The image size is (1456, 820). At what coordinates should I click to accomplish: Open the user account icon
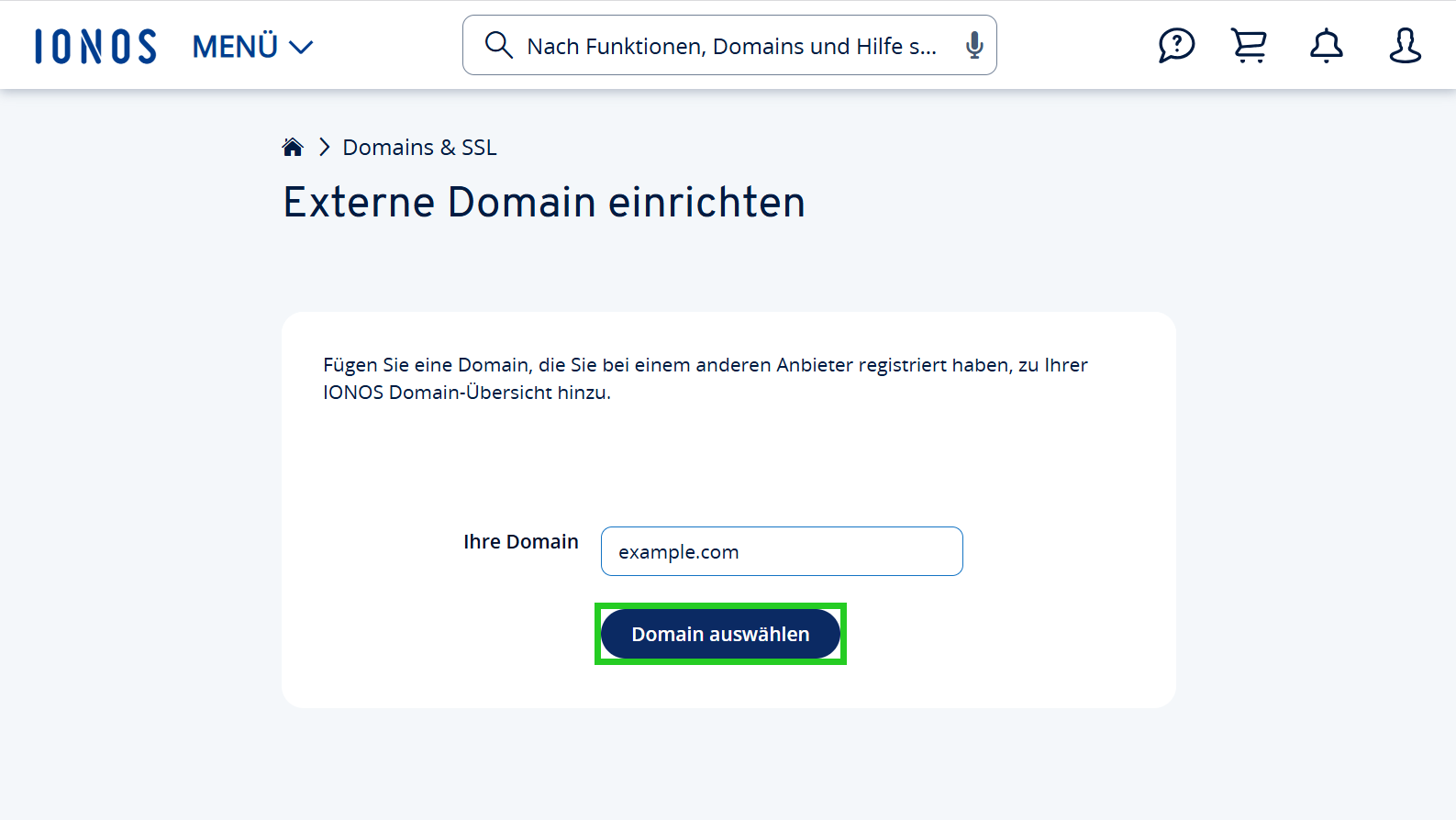click(1405, 45)
